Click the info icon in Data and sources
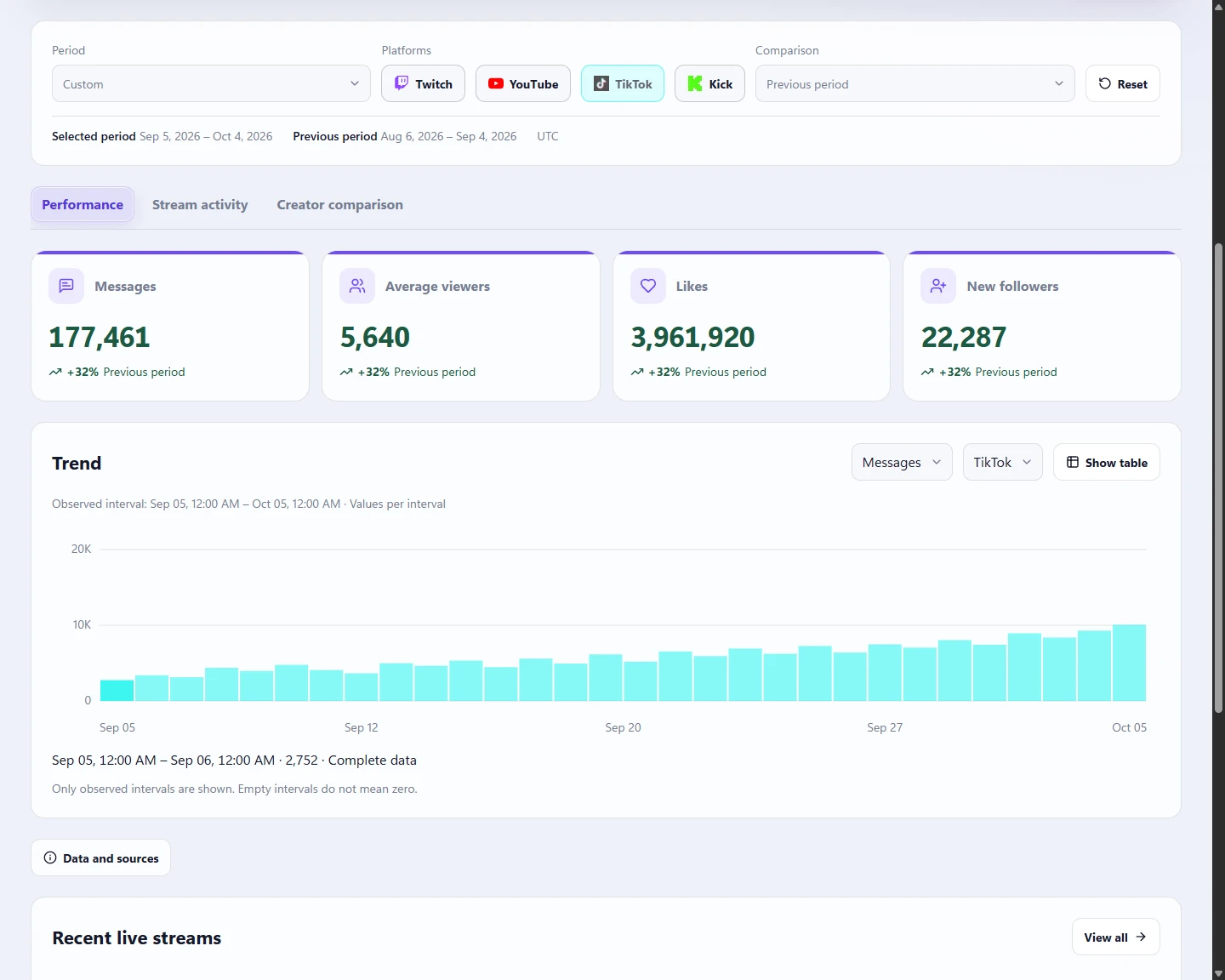This screenshot has width=1225, height=980. tap(50, 857)
